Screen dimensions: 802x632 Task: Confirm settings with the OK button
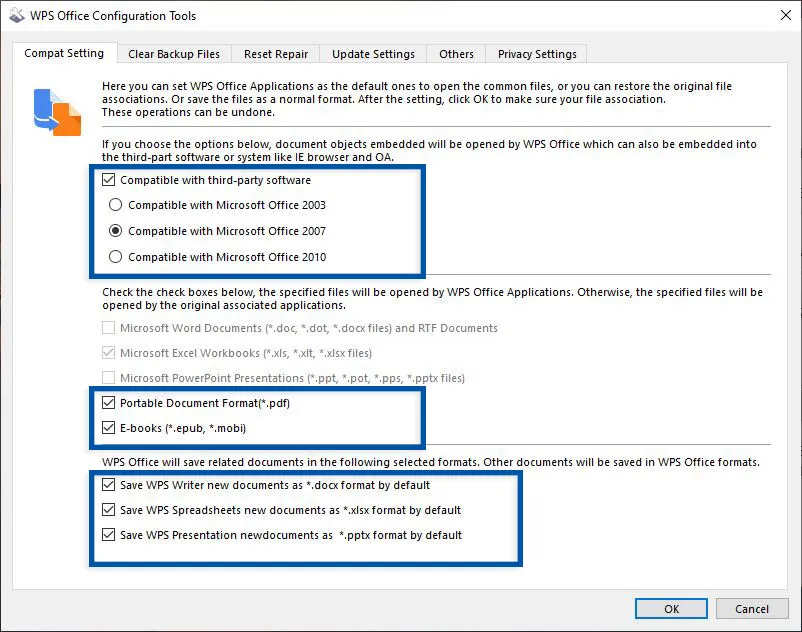coord(670,608)
